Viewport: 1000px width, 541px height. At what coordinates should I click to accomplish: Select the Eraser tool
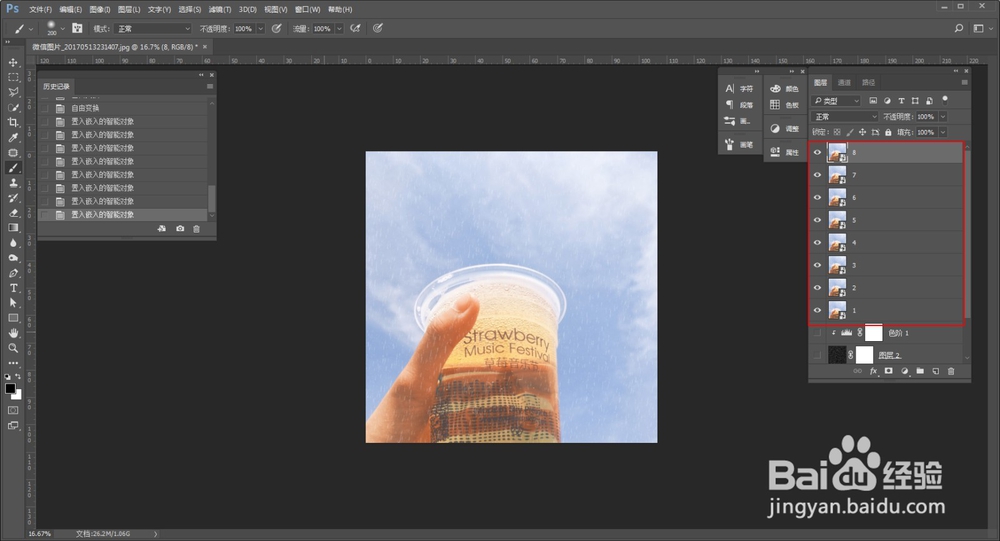click(x=13, y=213)
